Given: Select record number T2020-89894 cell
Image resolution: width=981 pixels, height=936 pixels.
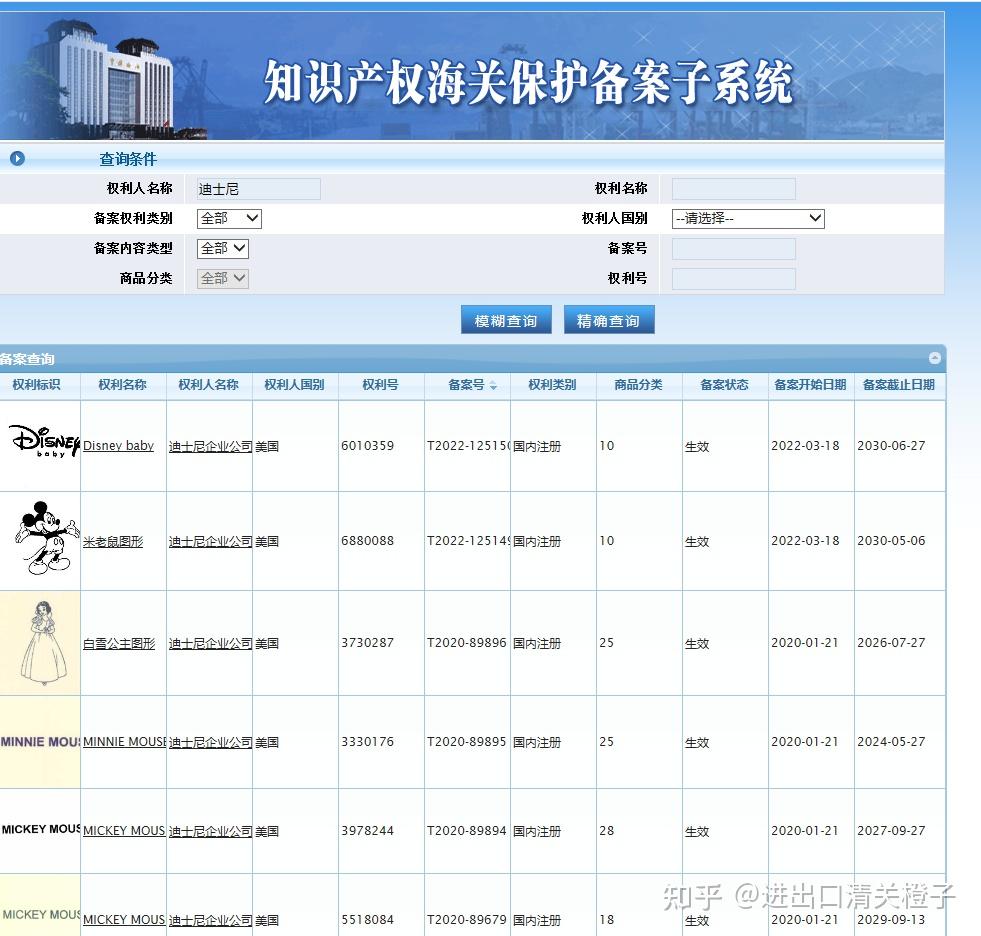Looking at the screenshot, I should coord(467,831).
